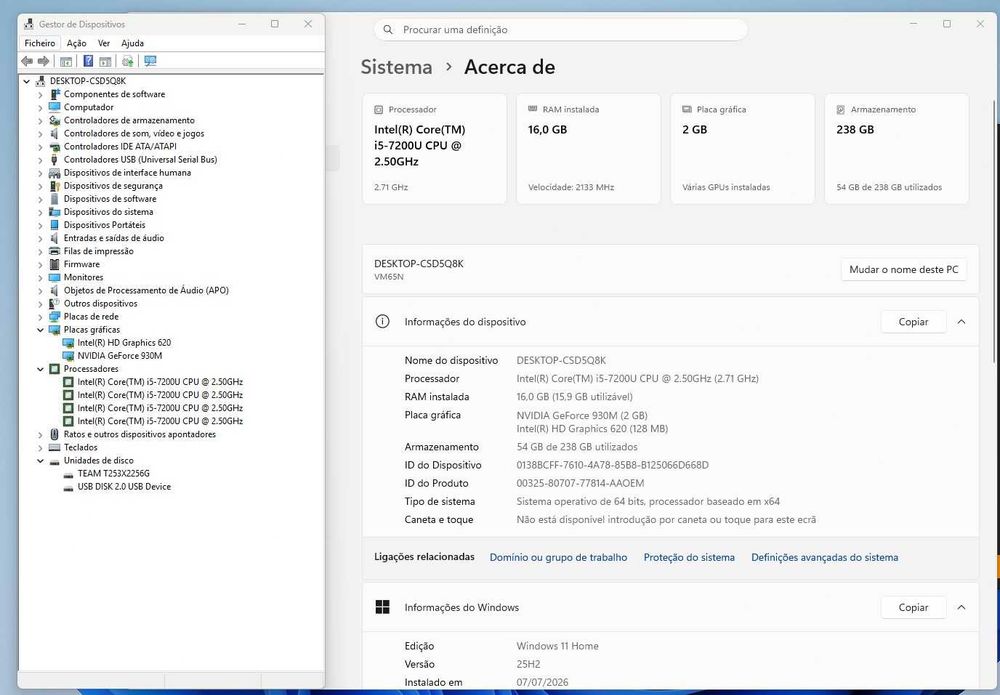Click the Forward arrow in Device Manager toolbar
Viewport: 1000px width, 695px height.
(x=43, y=61)
